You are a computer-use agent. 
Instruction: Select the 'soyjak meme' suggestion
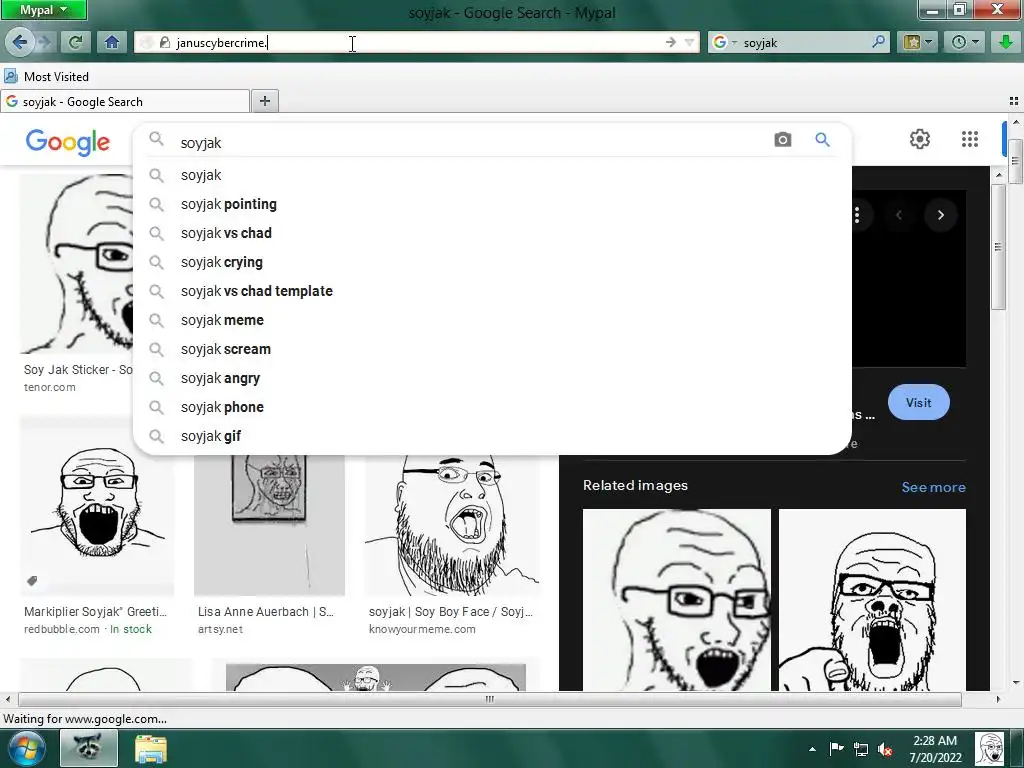pos(492,320)
